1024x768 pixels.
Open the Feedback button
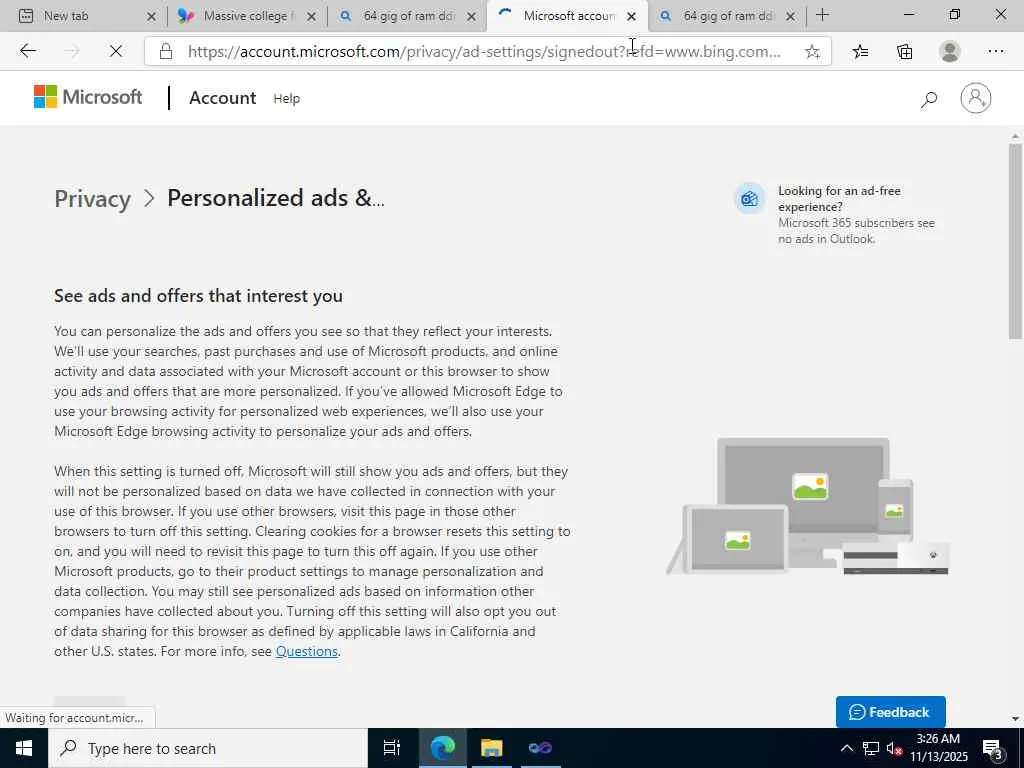tap(890, 712)
